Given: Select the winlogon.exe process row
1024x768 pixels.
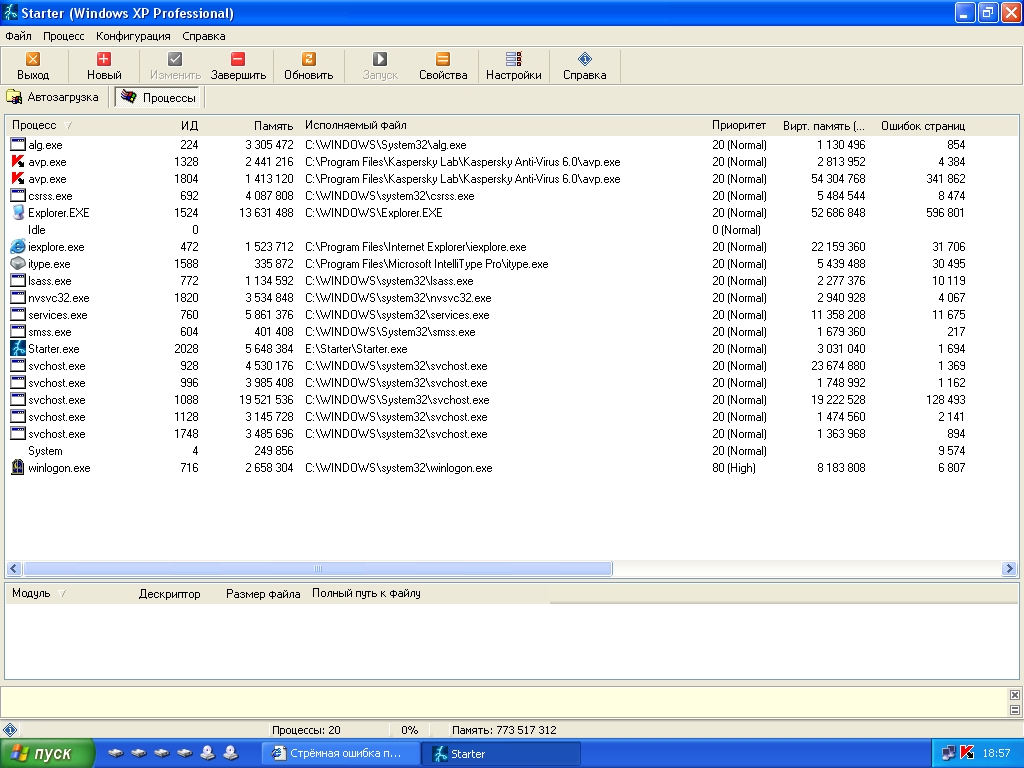Looking at the screenshot, I should pos(59,468).
